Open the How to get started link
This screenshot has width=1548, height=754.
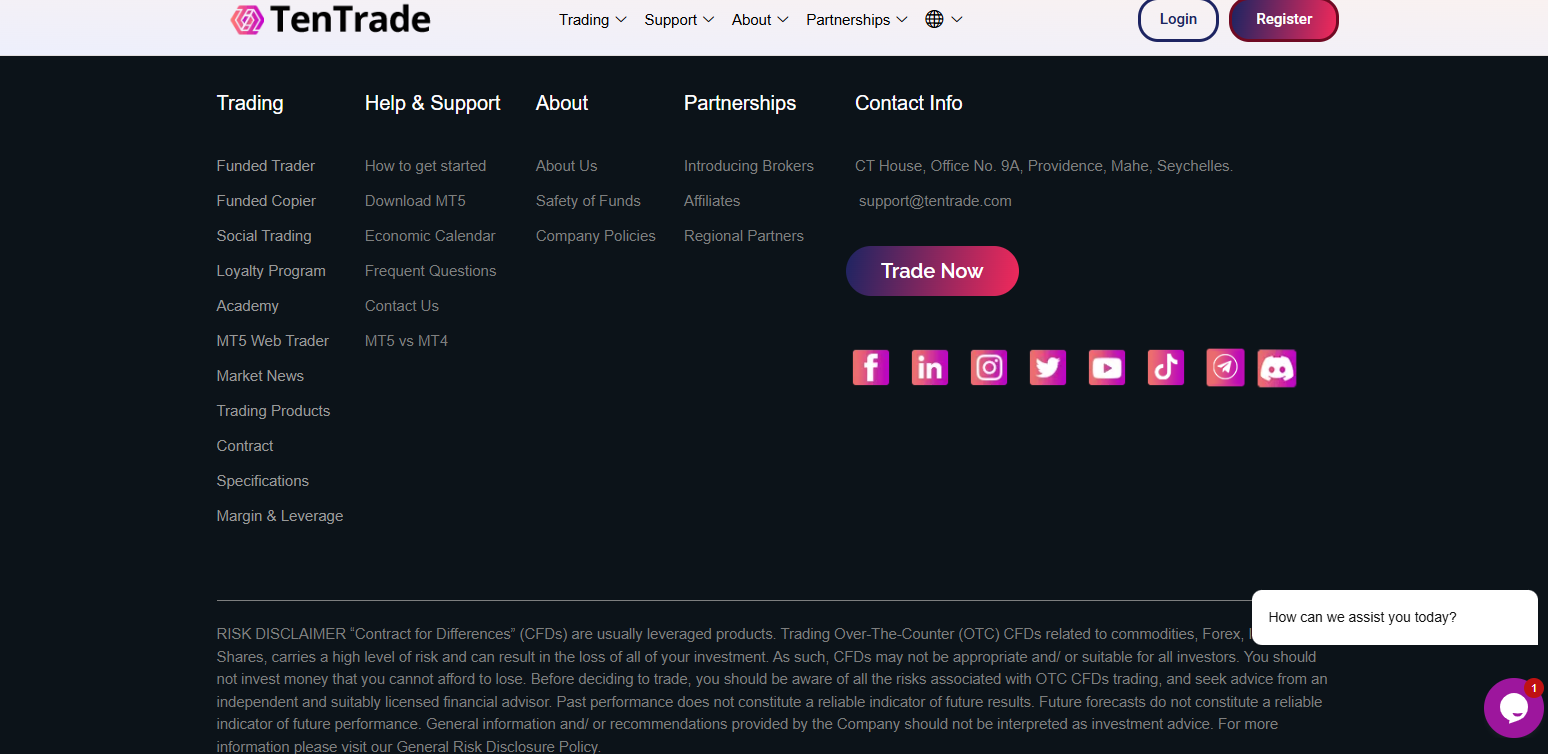(425, 166)
